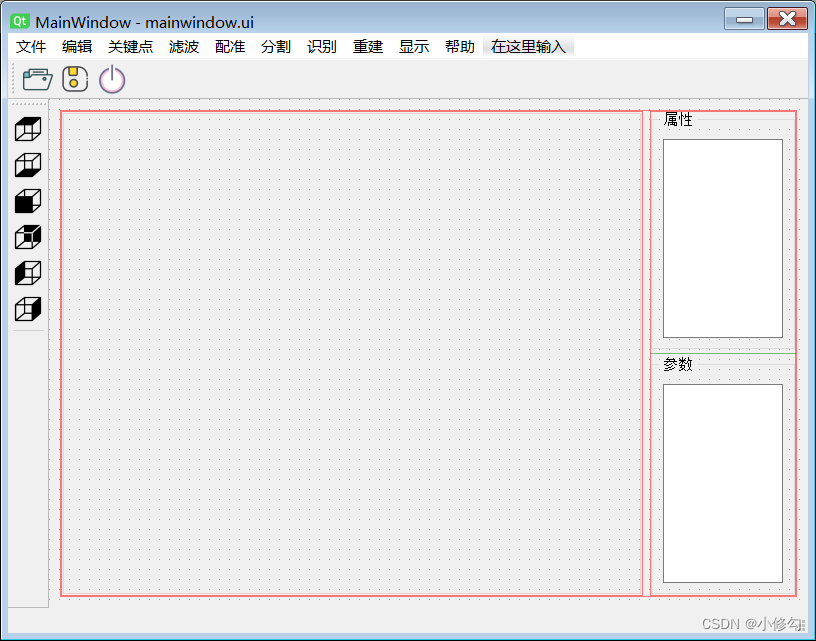
Task: Click the Save (floppy disk) toolbar icon
Action: pos(74,79)
